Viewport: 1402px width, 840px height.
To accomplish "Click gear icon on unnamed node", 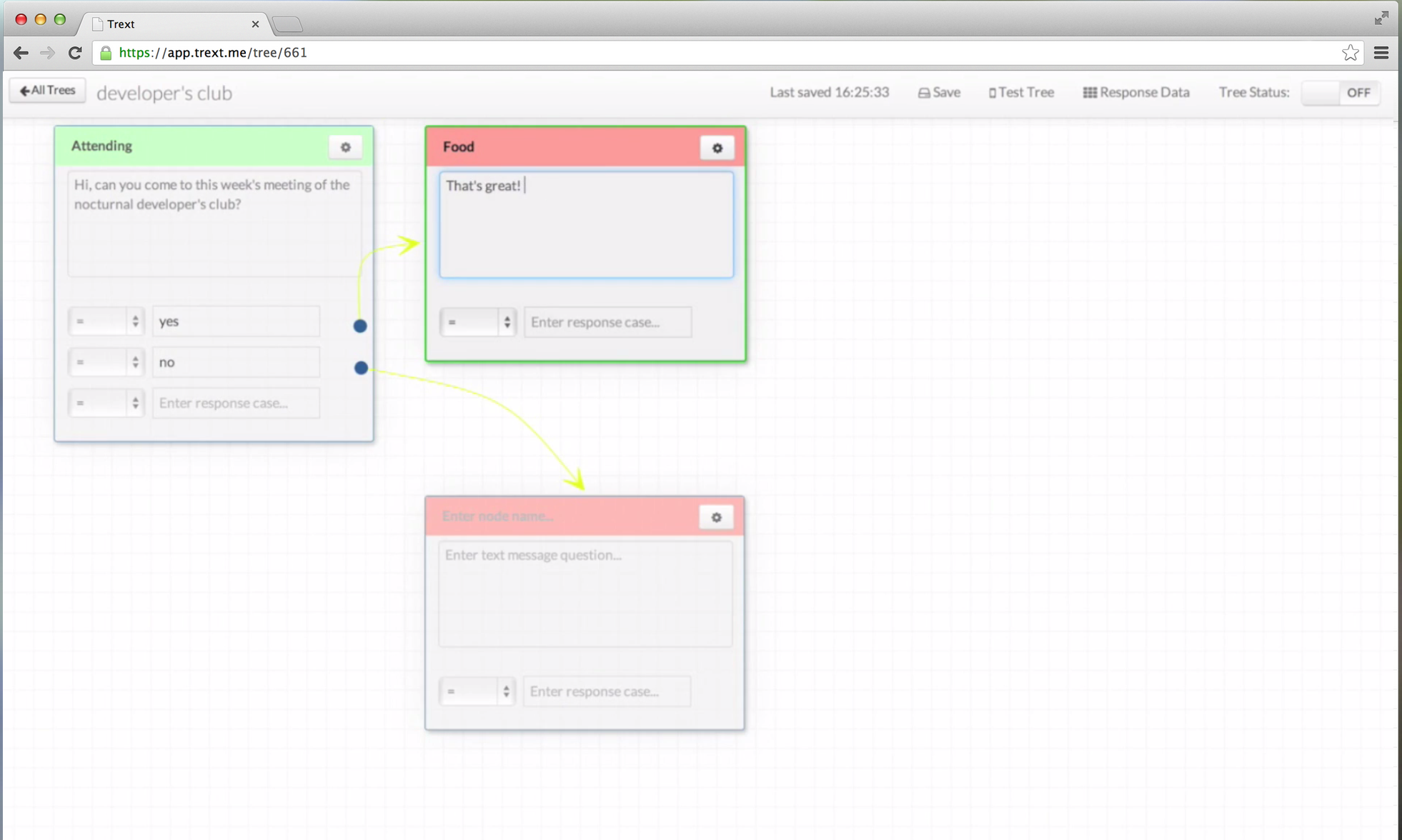I will (716, 517).
